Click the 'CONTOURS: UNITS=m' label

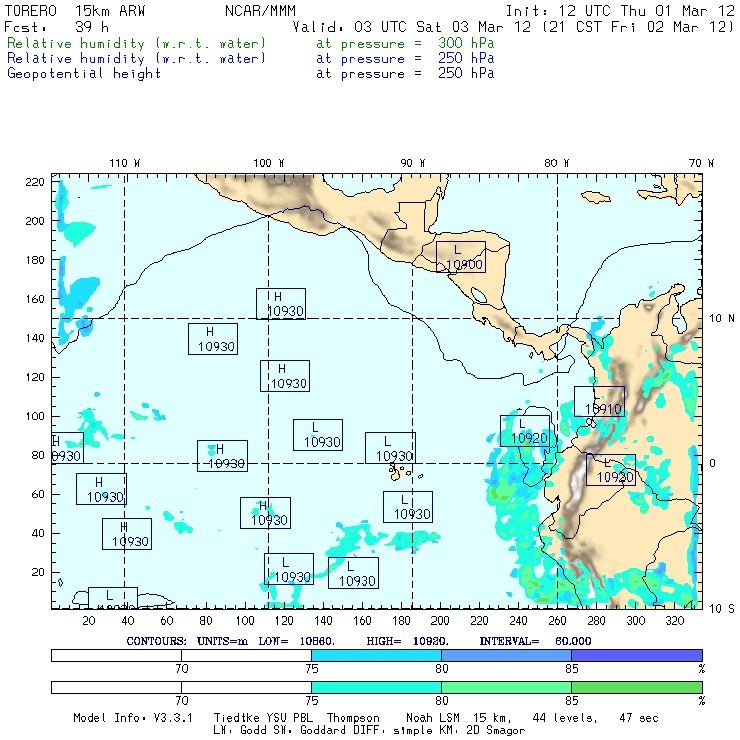coord(187,641)
